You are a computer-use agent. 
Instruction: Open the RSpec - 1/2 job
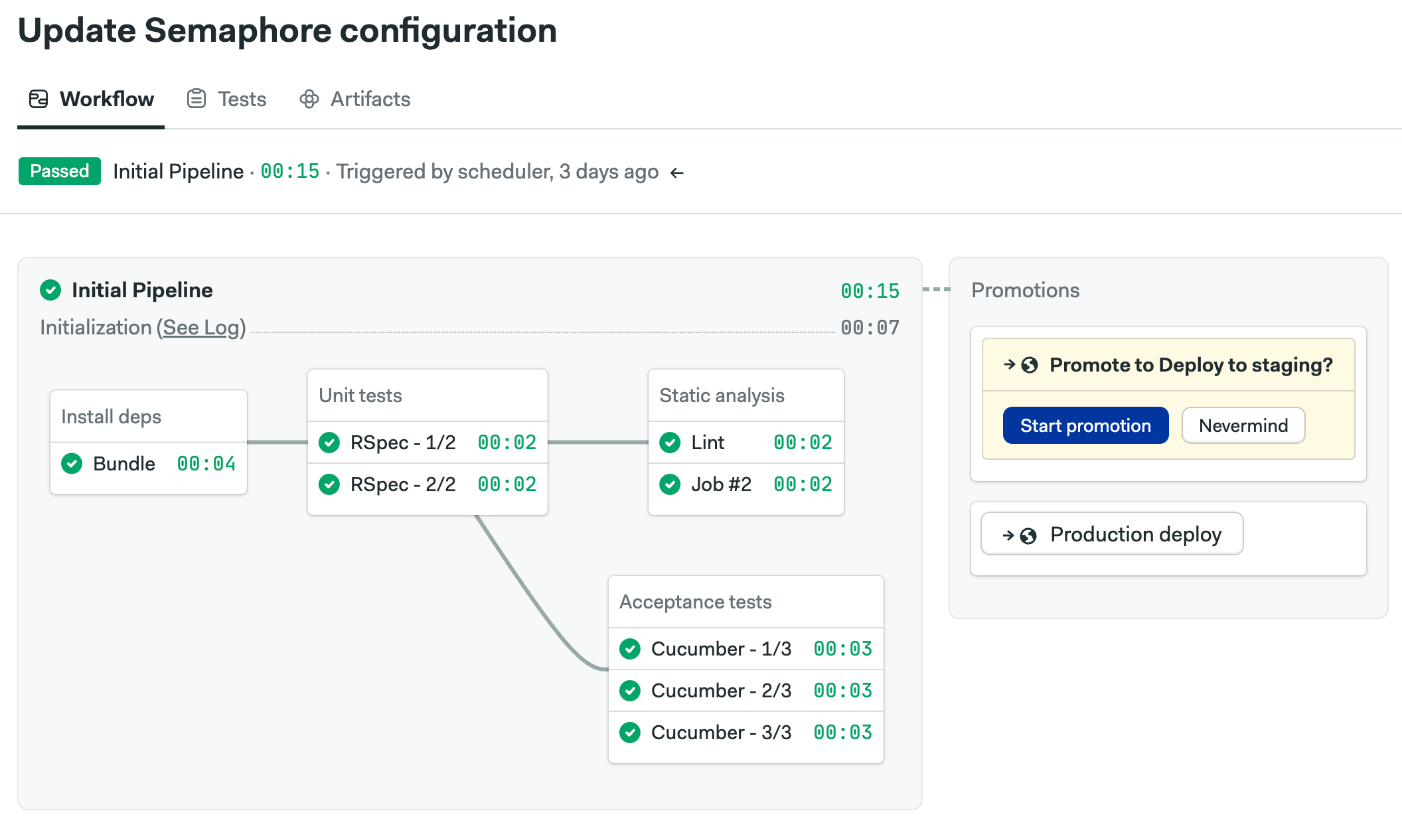point(403,443)
